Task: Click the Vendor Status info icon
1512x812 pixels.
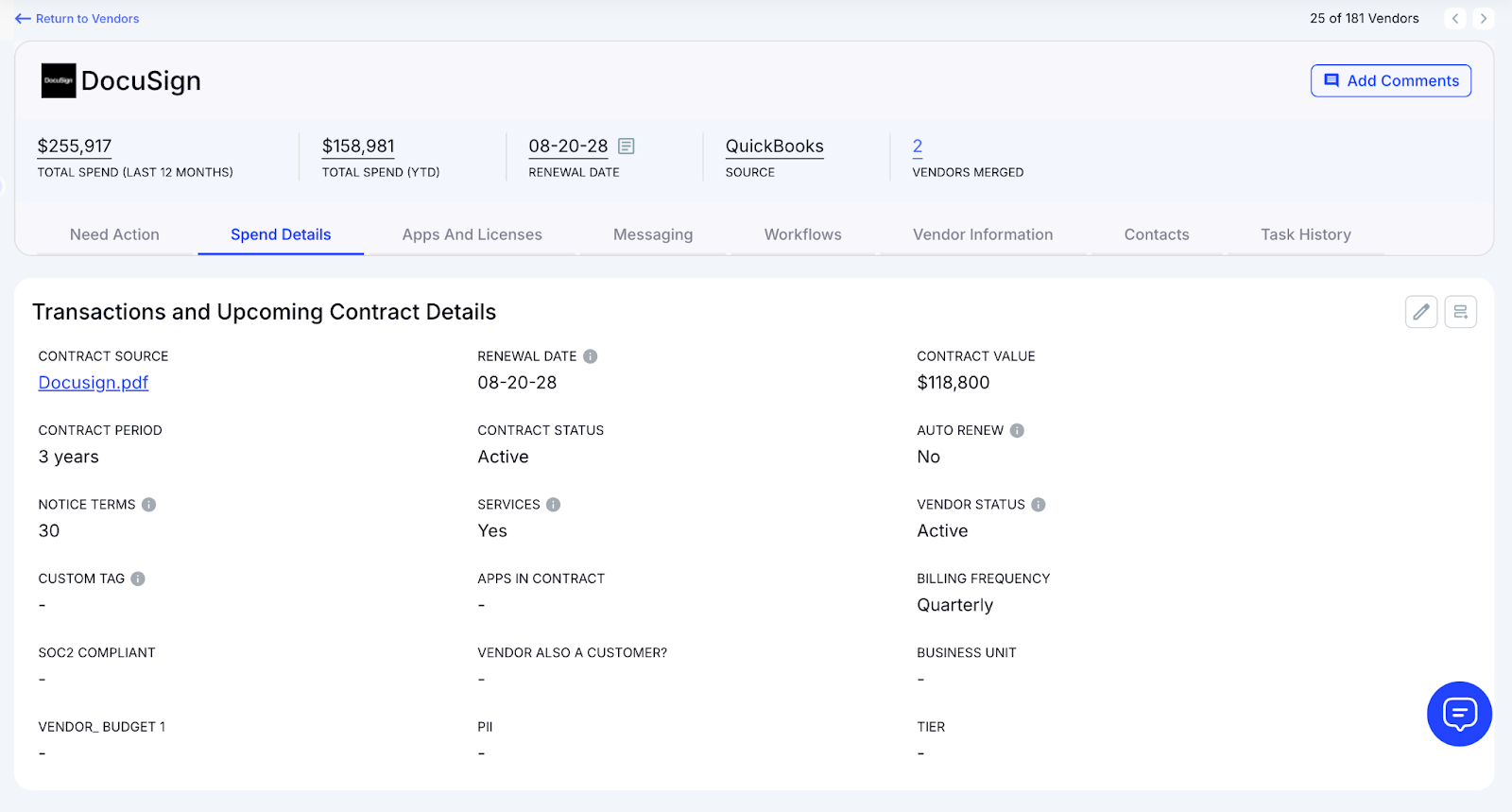Action: (1038, 505)
